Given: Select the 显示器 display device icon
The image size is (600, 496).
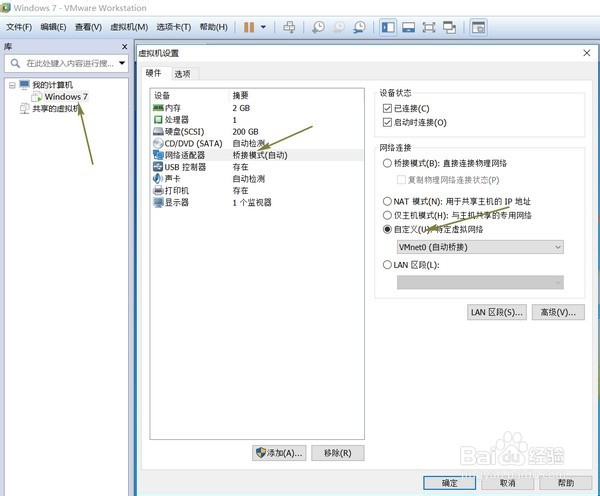Looking at the screenshot, I should (x=158, y=202).
